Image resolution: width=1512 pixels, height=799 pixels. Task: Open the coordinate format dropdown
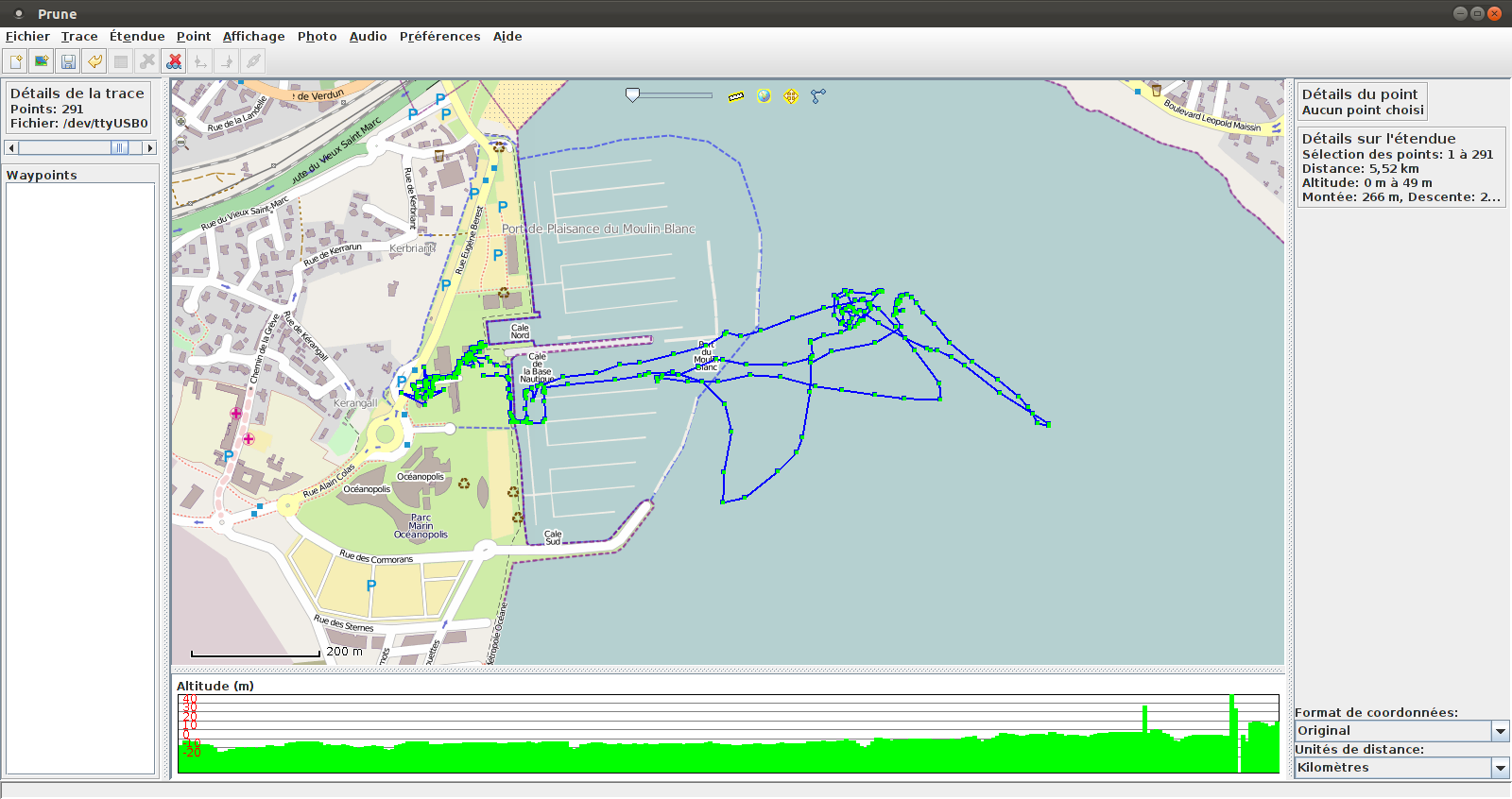point(1500,731)
